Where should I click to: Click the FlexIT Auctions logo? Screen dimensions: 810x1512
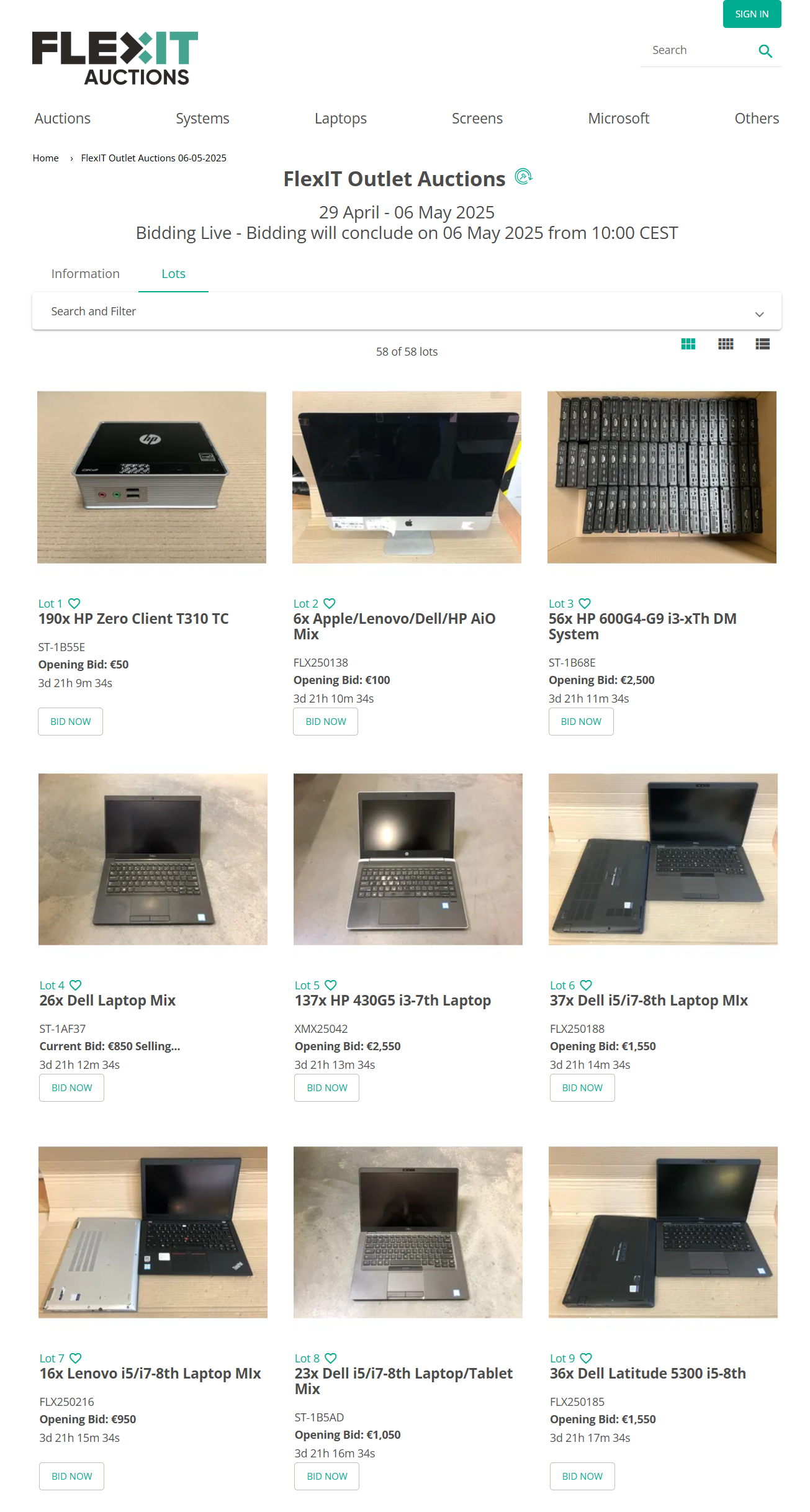[x=115, y=58]
